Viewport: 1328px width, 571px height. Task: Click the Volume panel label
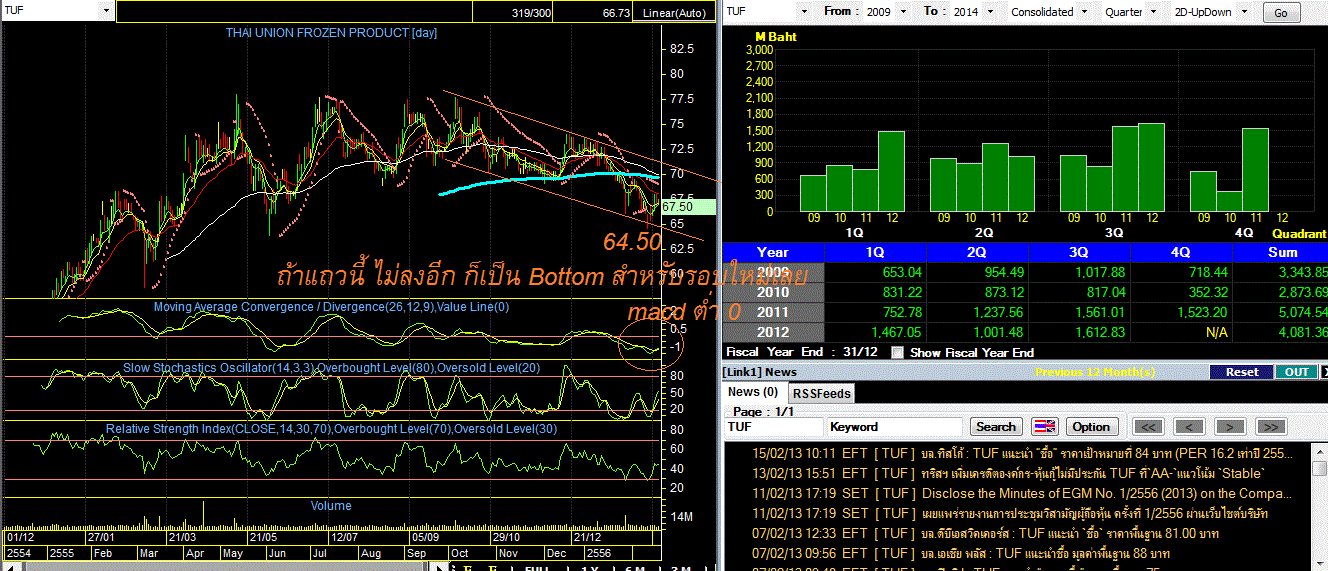pyautogui.click(x=331, y=506)
